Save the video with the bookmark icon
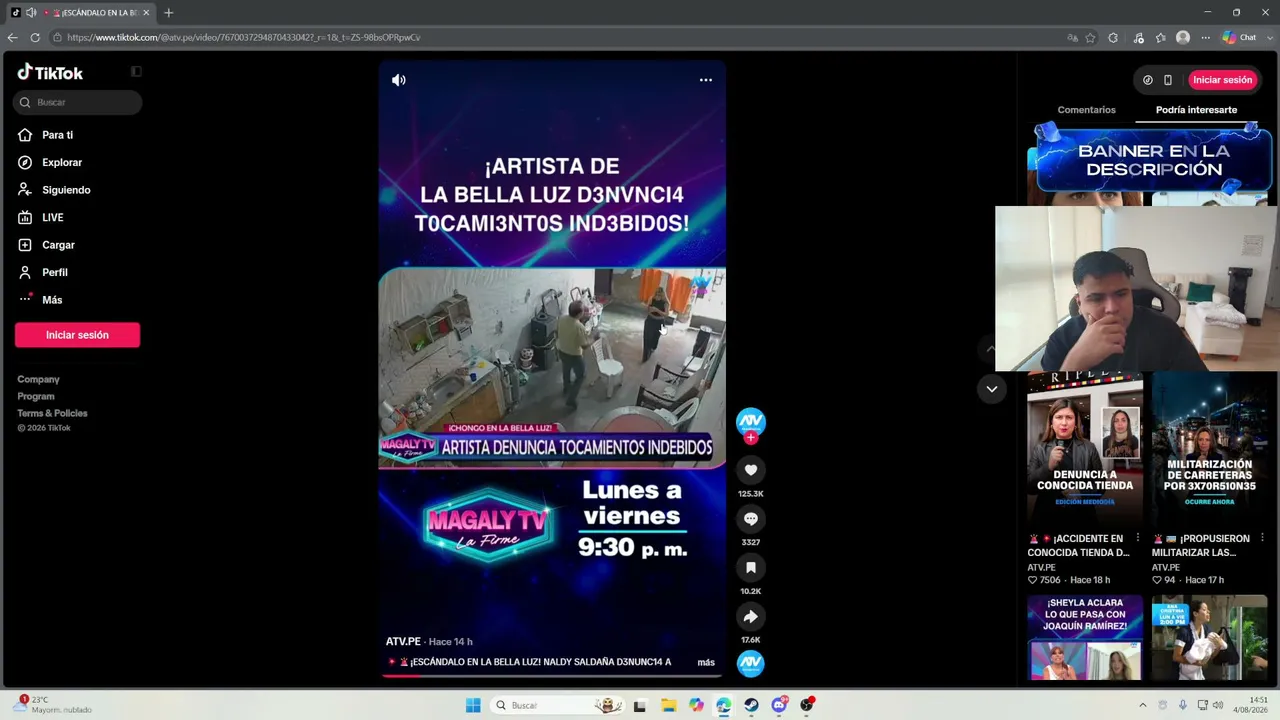Image resolution: width=1280 pixels, height=720 pixels. tap(751, 567)
